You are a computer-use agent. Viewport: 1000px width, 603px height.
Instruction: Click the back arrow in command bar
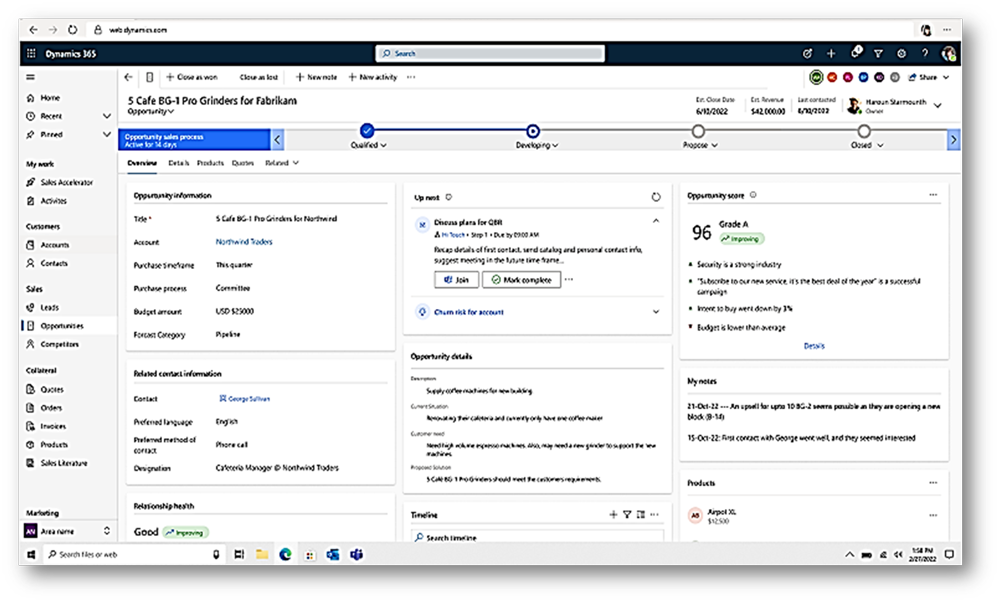coord(128,77)
